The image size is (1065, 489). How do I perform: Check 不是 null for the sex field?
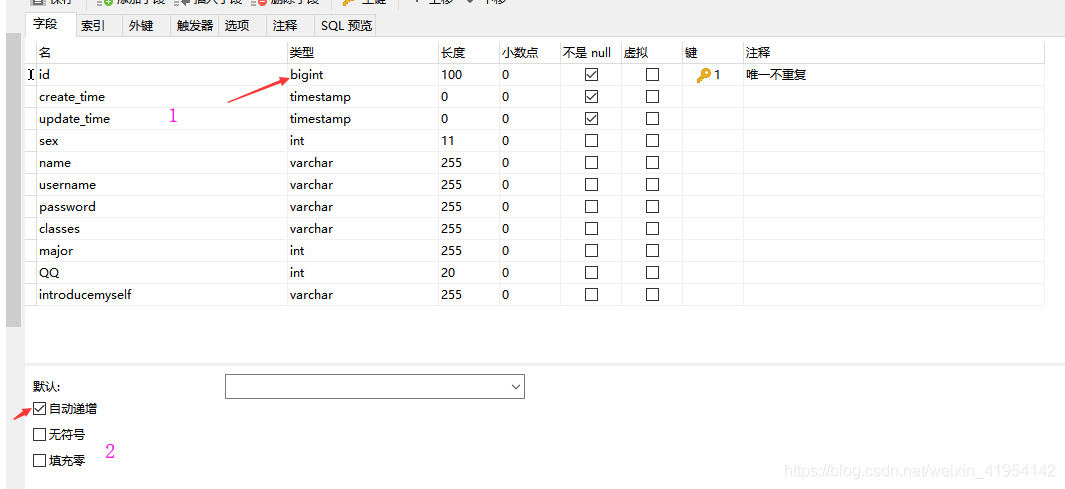[591, 141]
